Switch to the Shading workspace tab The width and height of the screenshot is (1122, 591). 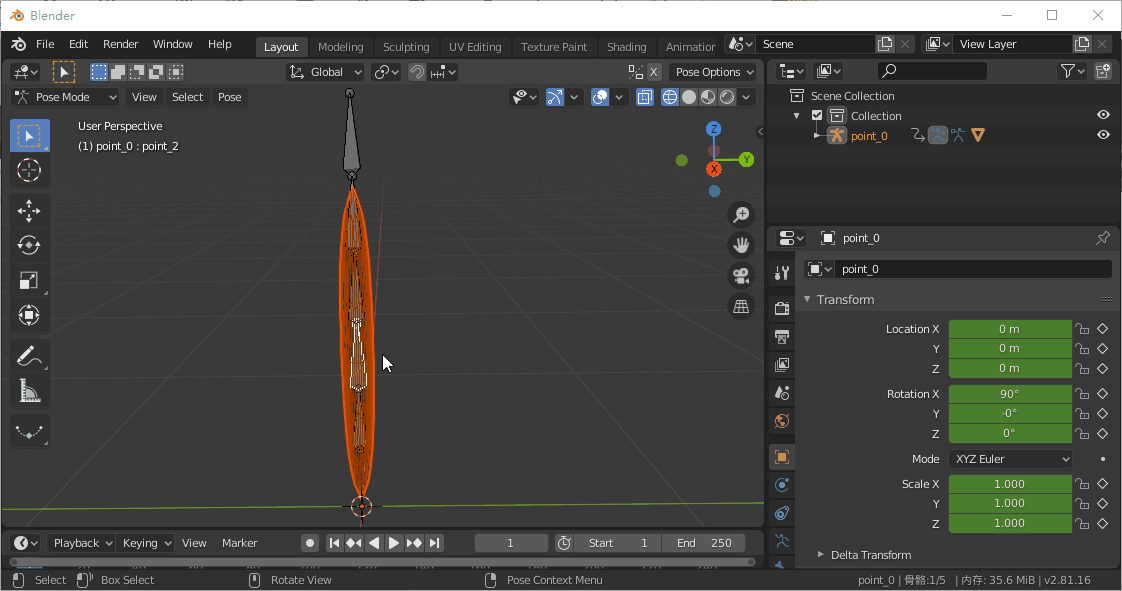[x=626, y=47]
